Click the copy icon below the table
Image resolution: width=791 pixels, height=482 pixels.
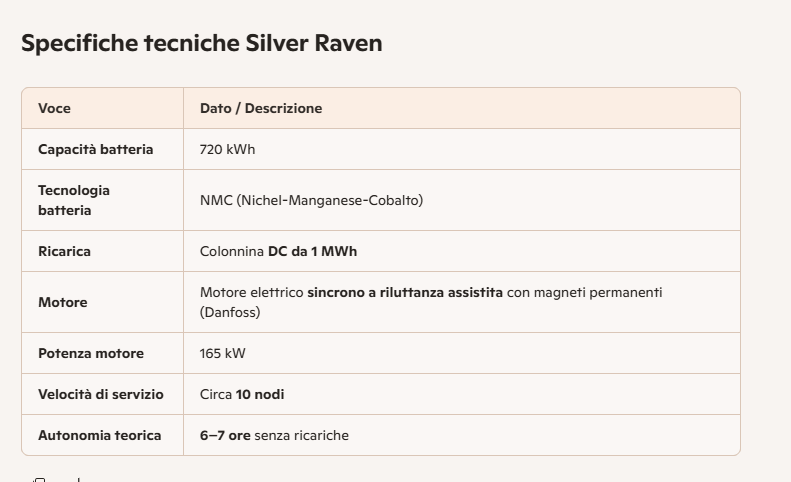(x=39, y=480)
